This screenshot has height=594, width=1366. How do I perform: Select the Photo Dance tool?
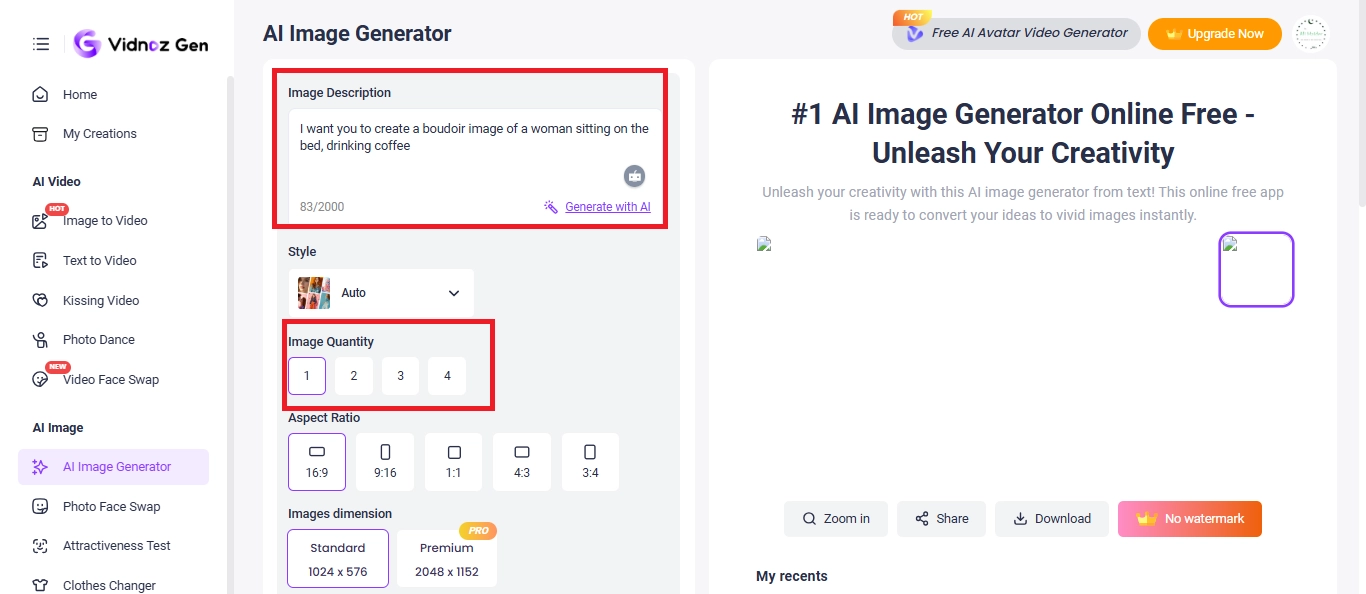point(99,339)
